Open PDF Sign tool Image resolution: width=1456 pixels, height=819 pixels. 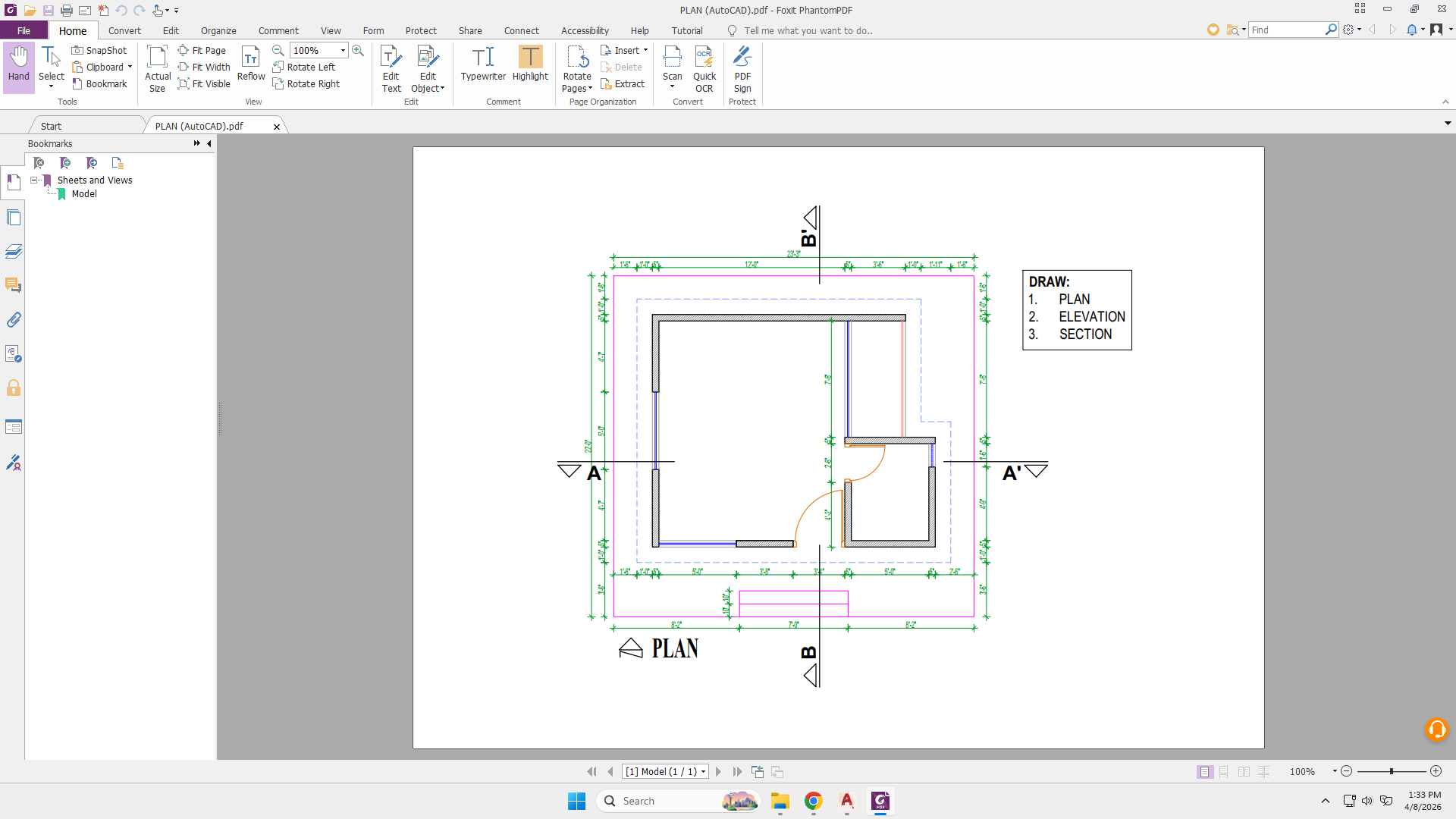742,68
